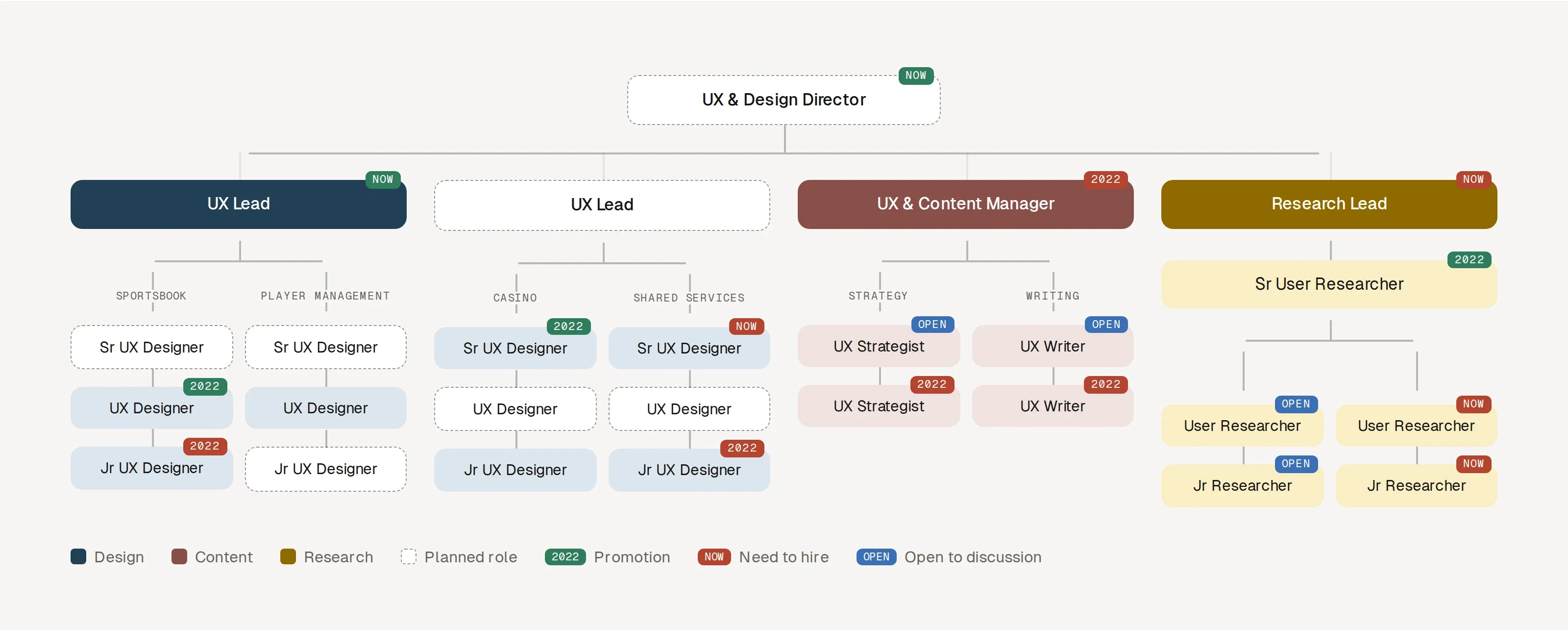Click the Design legend color swatch
The height and width of the screenshot is (630, 1568).
[78, 557]
